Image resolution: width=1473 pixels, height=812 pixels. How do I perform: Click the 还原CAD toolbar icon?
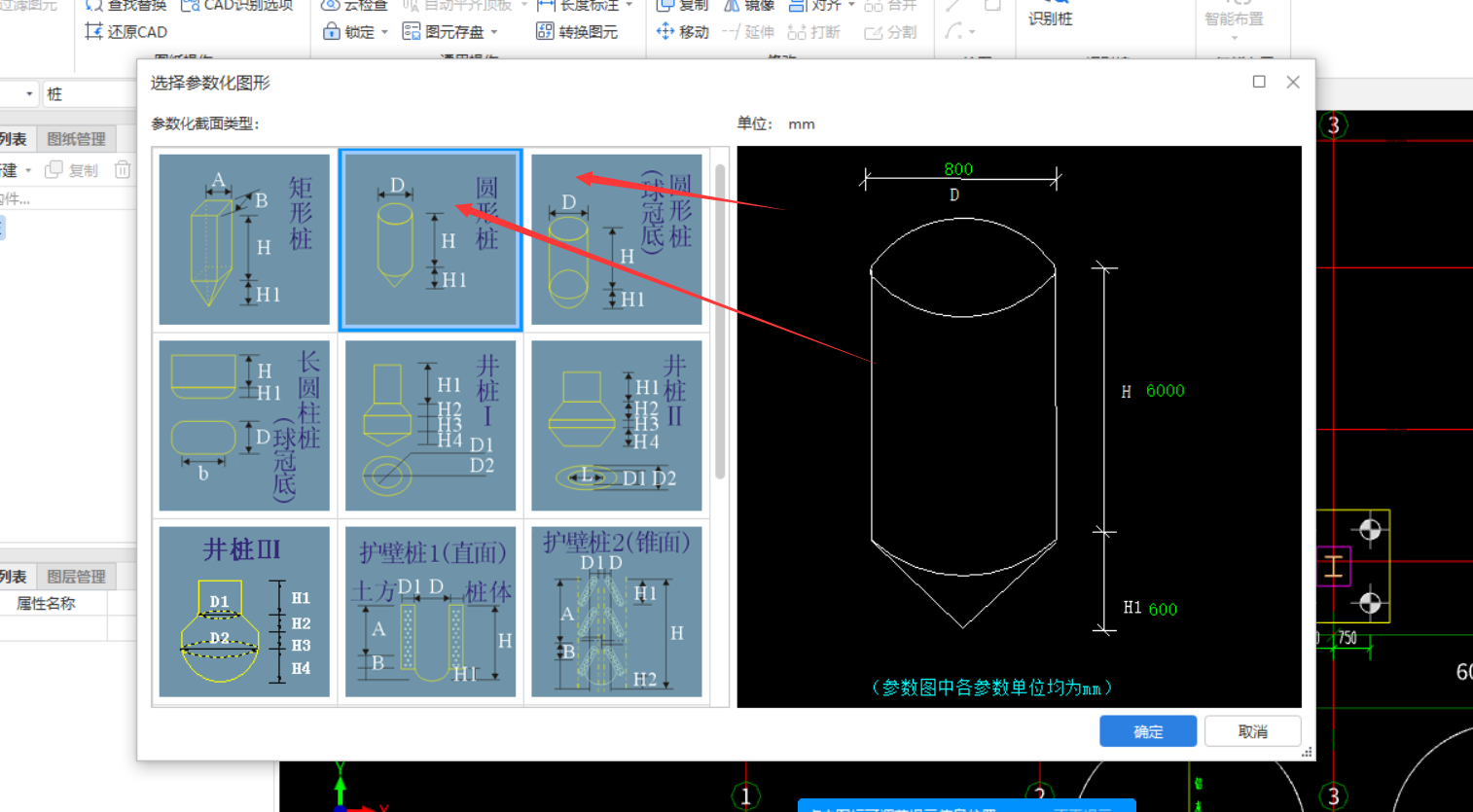93,31
